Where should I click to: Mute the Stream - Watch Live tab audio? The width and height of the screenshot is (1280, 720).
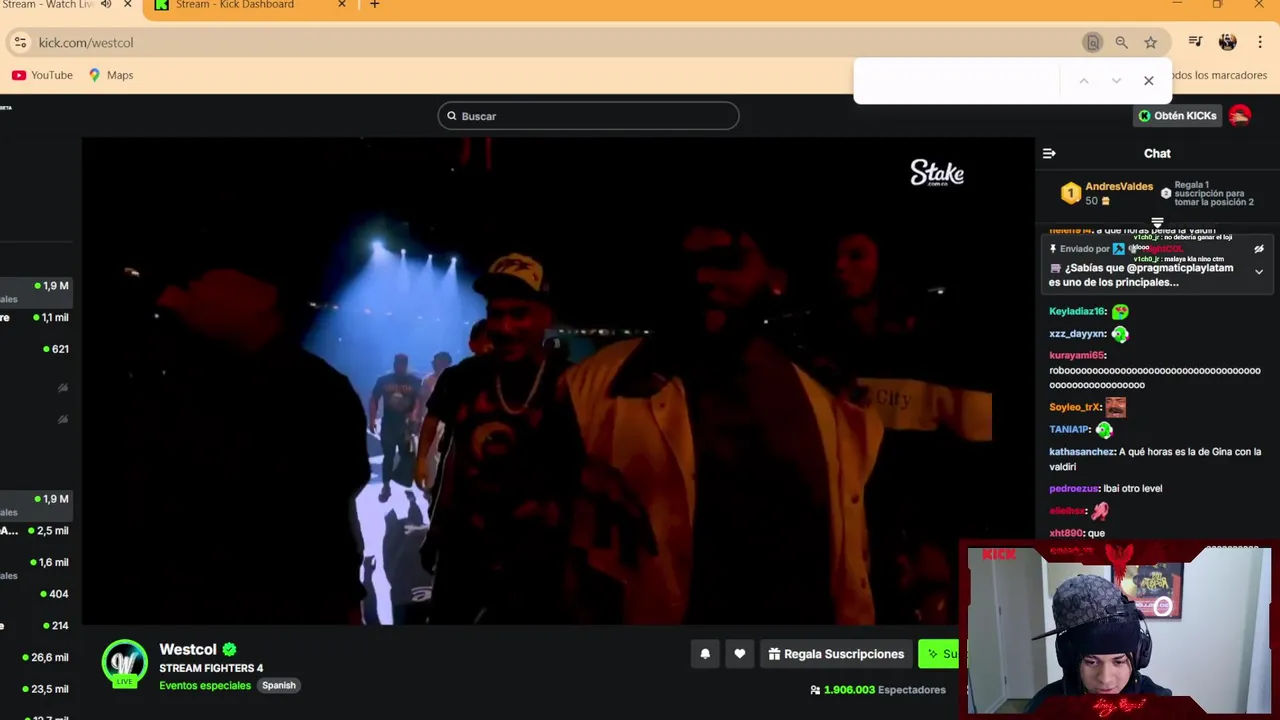click(x=106, y=5)
